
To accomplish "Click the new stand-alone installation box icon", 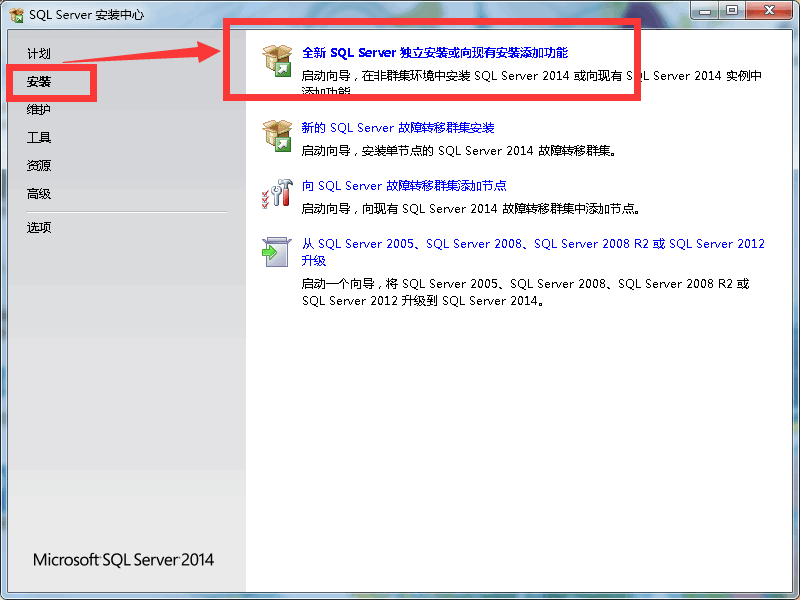I will (277, 61).
